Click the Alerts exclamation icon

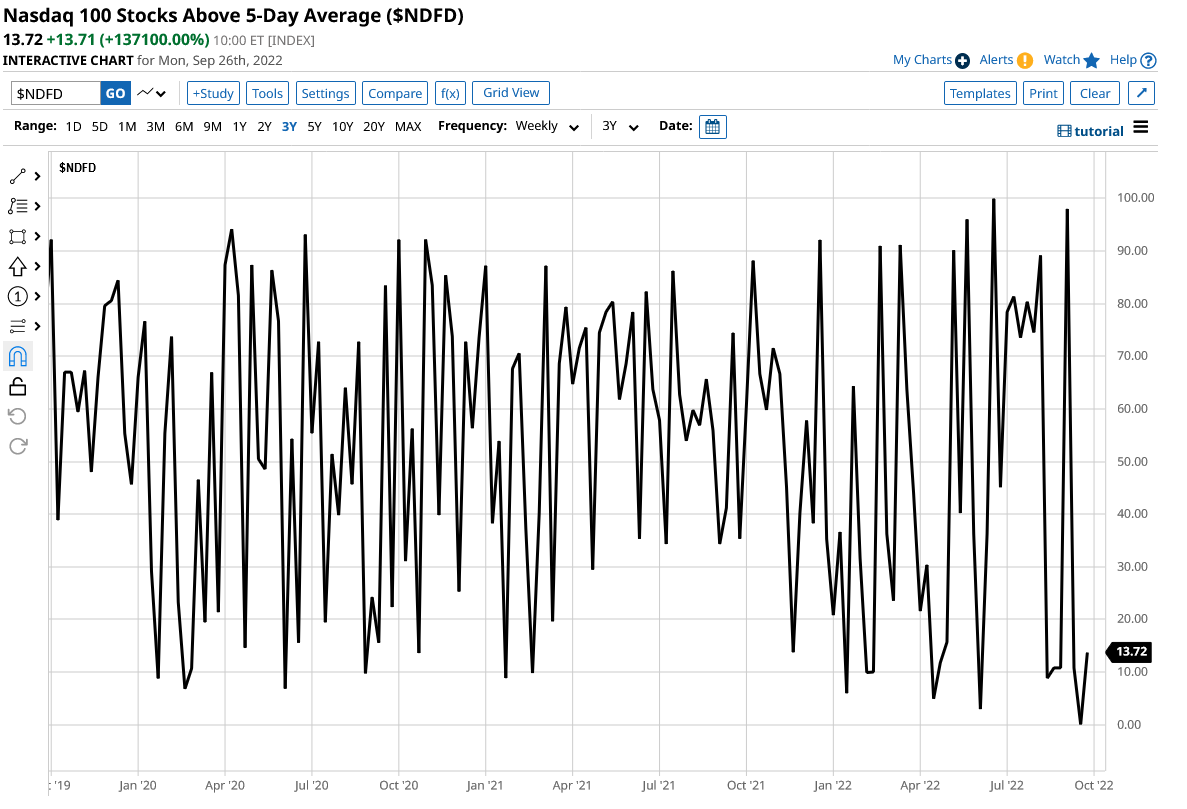1025,61
